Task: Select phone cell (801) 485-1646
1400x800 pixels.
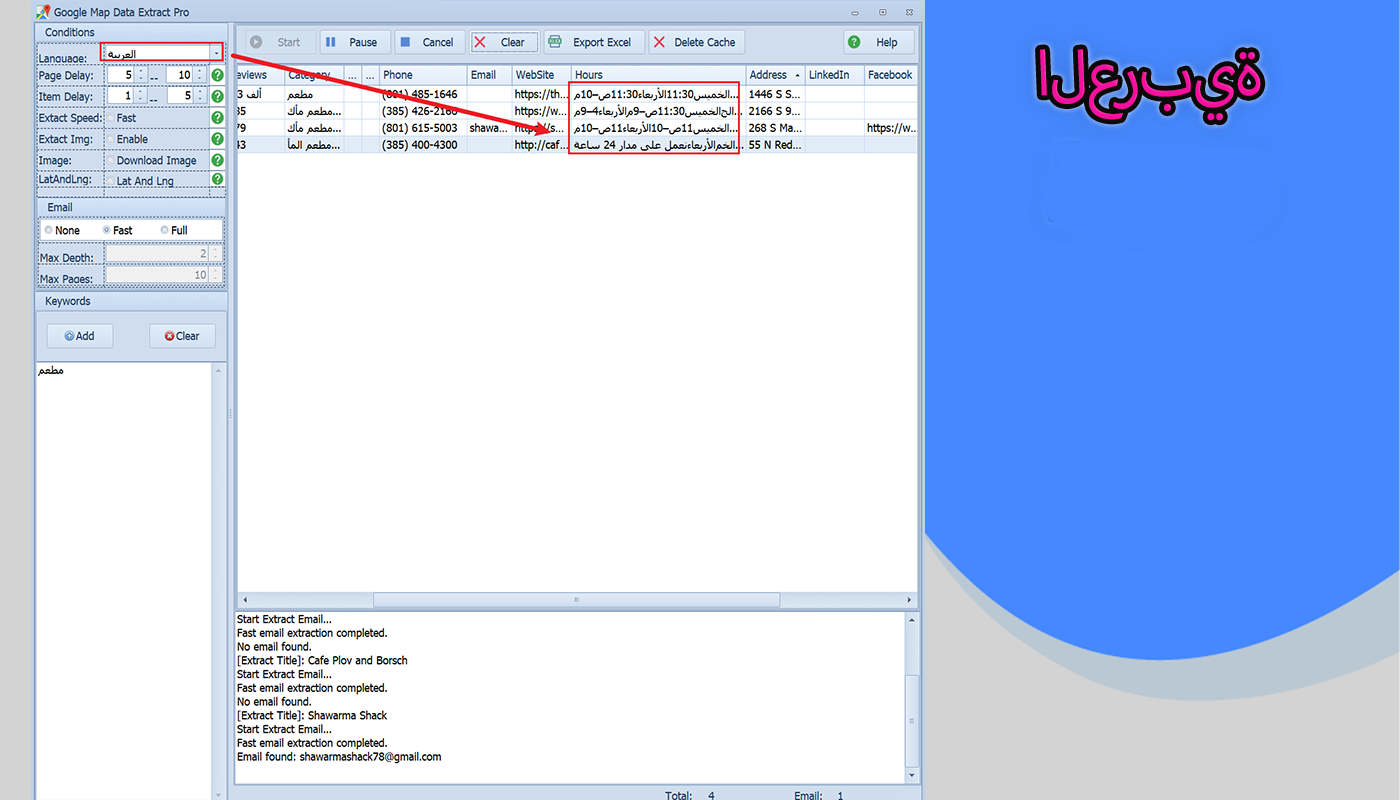Action: coord(423,94)
